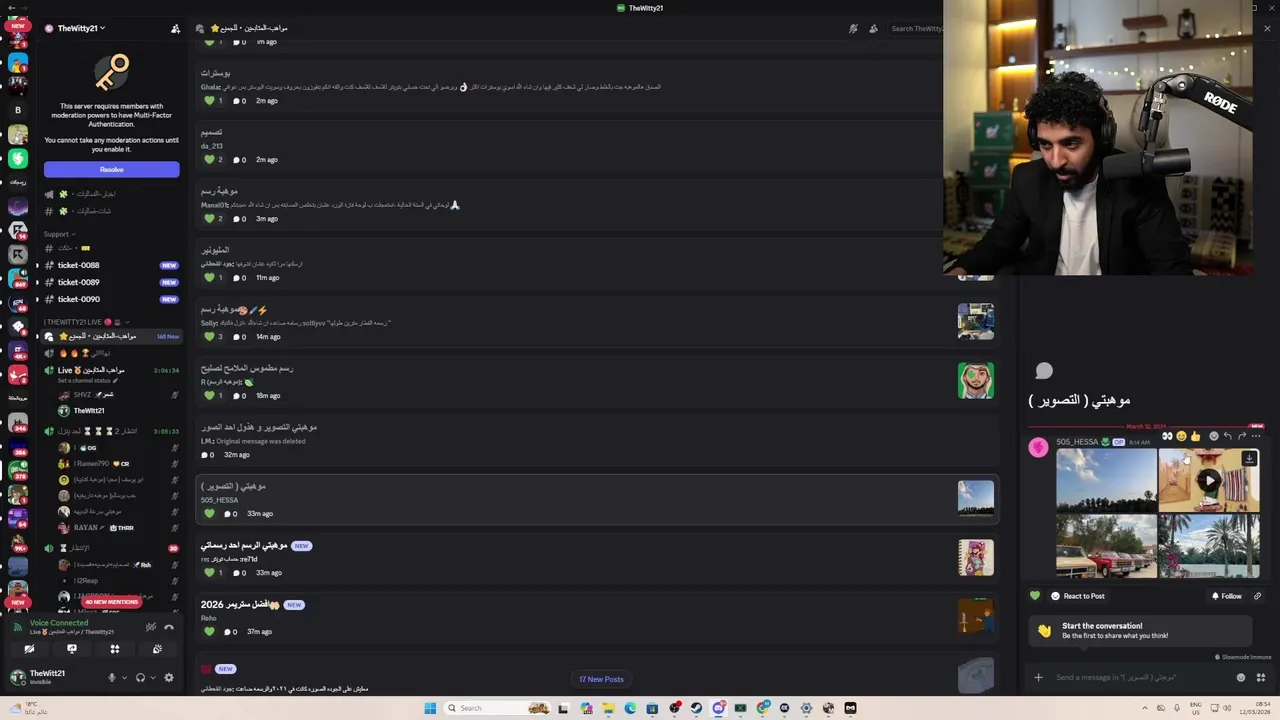This screenshot has width=1280, height=720.
Task: Open emoji picker in message box
Action: point(1241,677)
